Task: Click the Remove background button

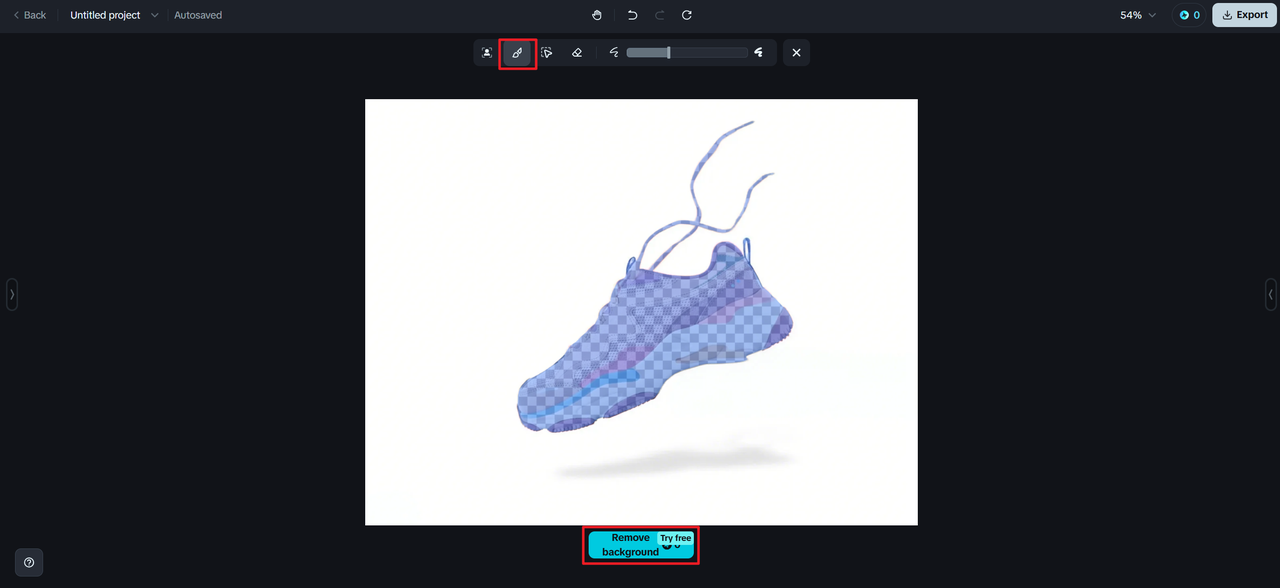Action: click(x=641, y=545)
